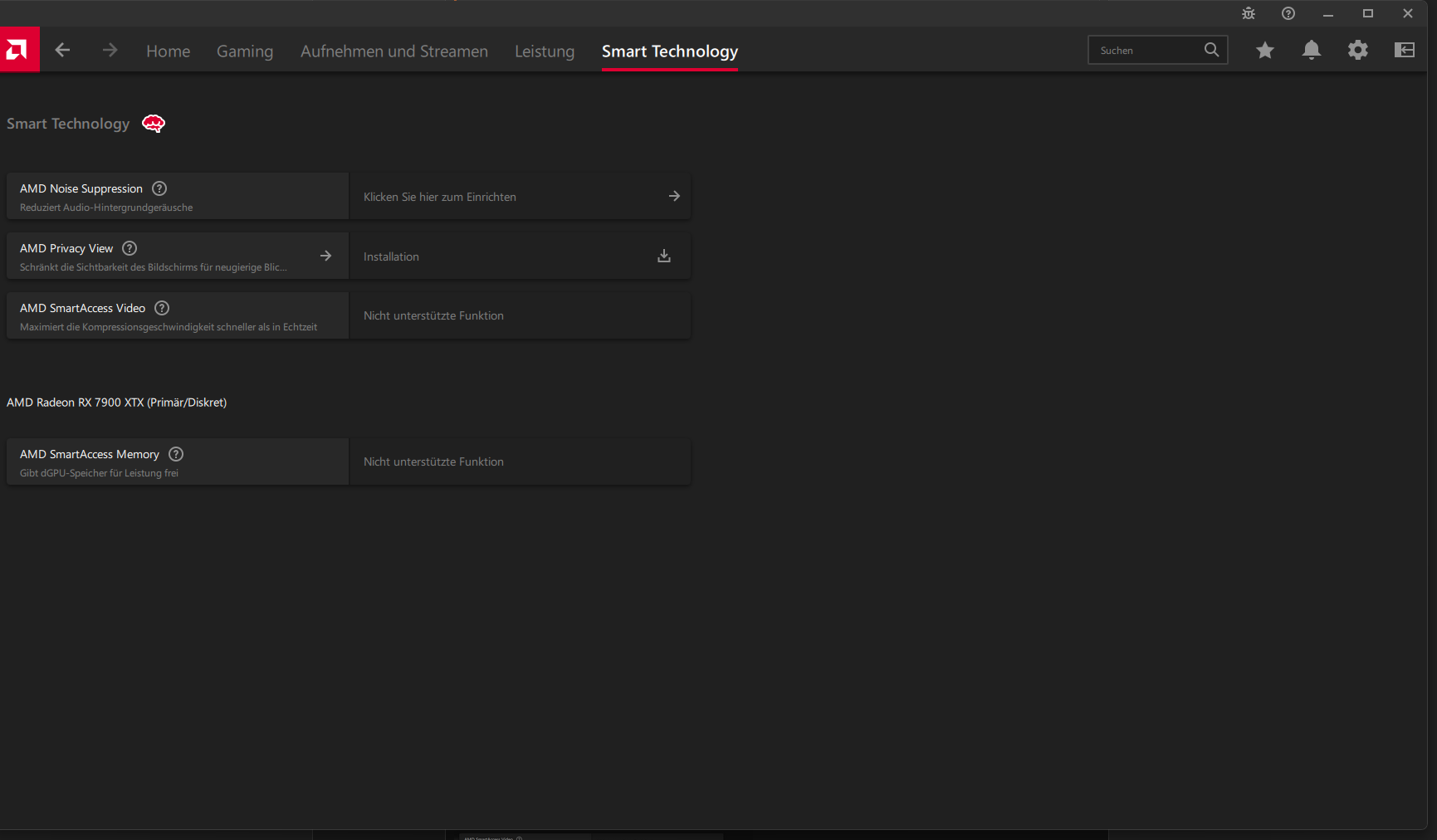Open the Home tab
The height and width of the screenshot is (840, 1437).
tap(169, 51)
